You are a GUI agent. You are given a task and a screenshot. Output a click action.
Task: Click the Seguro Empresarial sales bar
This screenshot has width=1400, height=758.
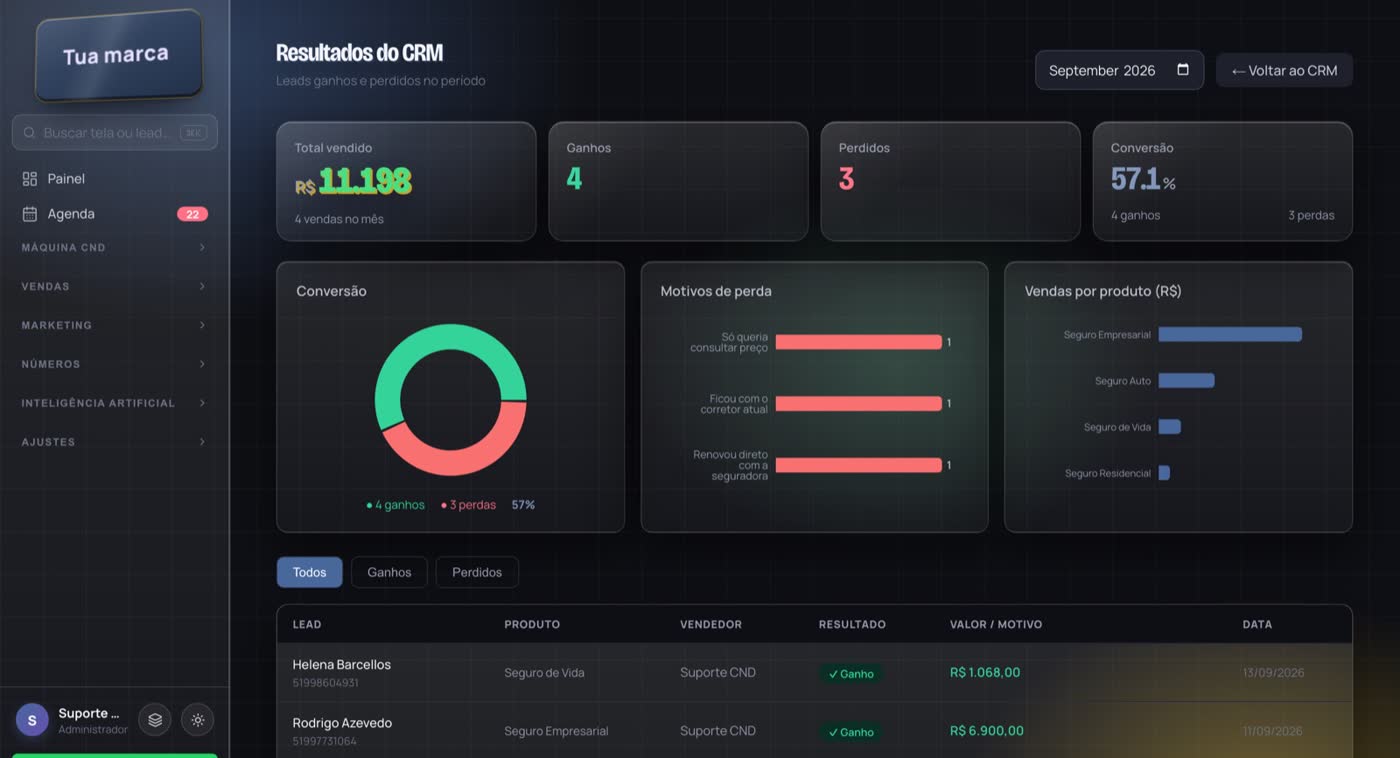tap(1230, 335)
